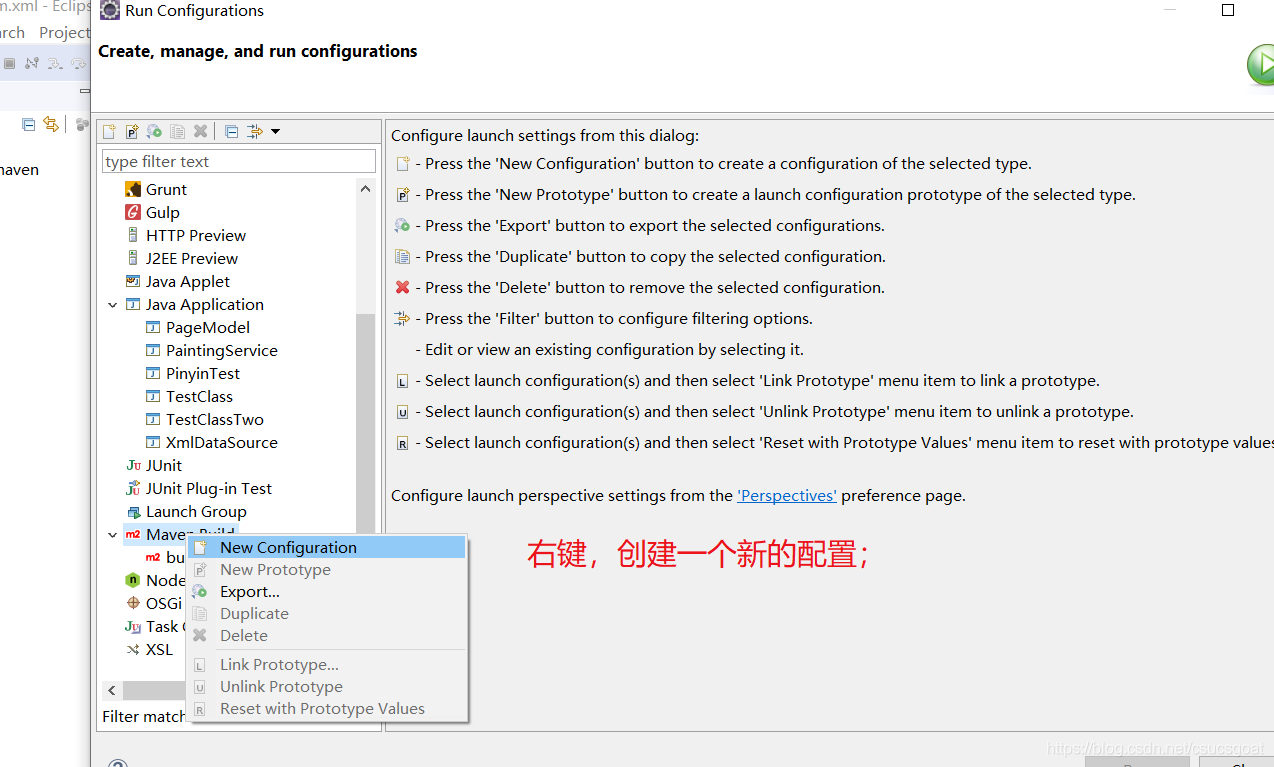
Task: Select the HTTP Preview launch type
Action: tap(186, 235)
